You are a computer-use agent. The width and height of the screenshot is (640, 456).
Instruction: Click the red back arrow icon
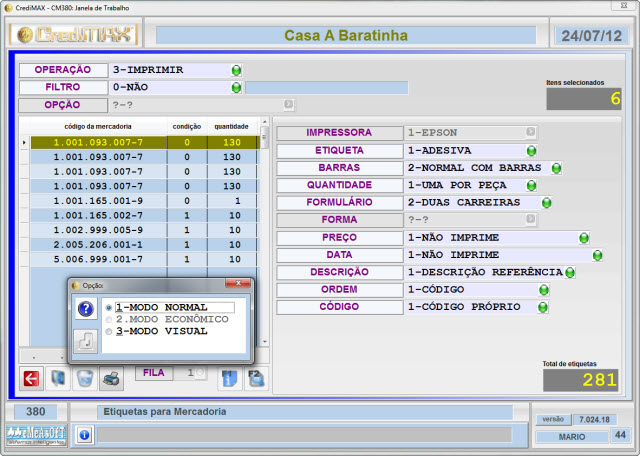(32, 378)
